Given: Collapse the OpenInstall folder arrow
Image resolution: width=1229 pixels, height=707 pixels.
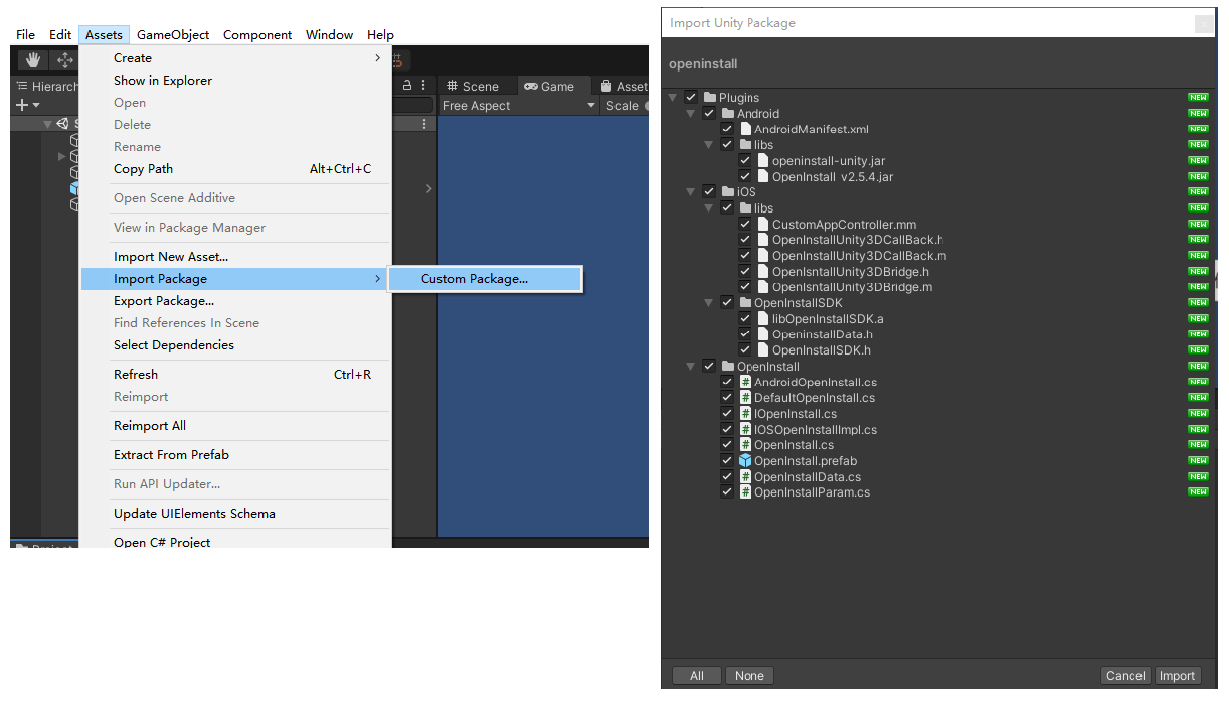Looking at the screenshot, I should 691,367.
